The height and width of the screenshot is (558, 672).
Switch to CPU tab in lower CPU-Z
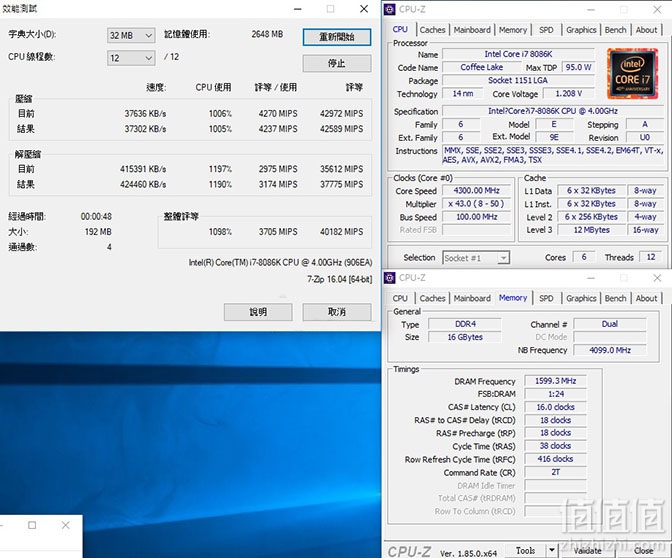400,298
